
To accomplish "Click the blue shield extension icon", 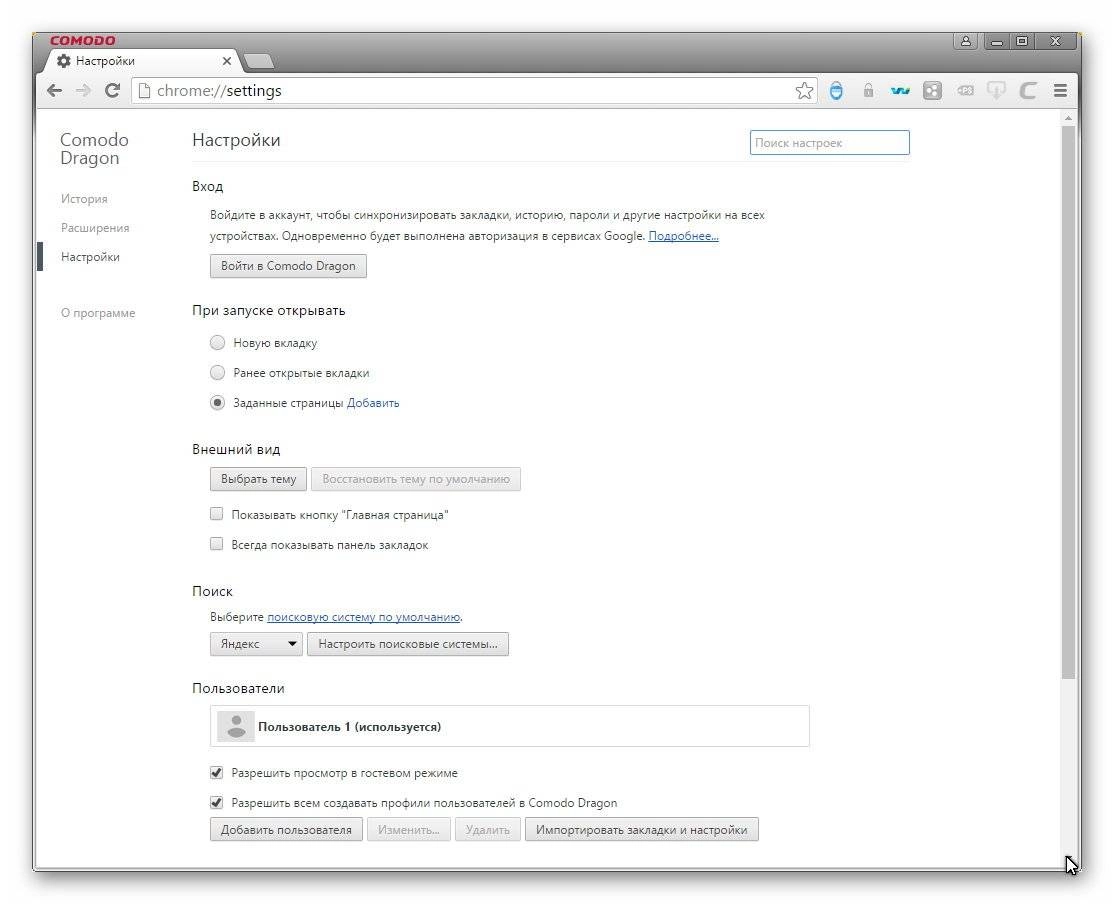I will [x=836, y=90].
